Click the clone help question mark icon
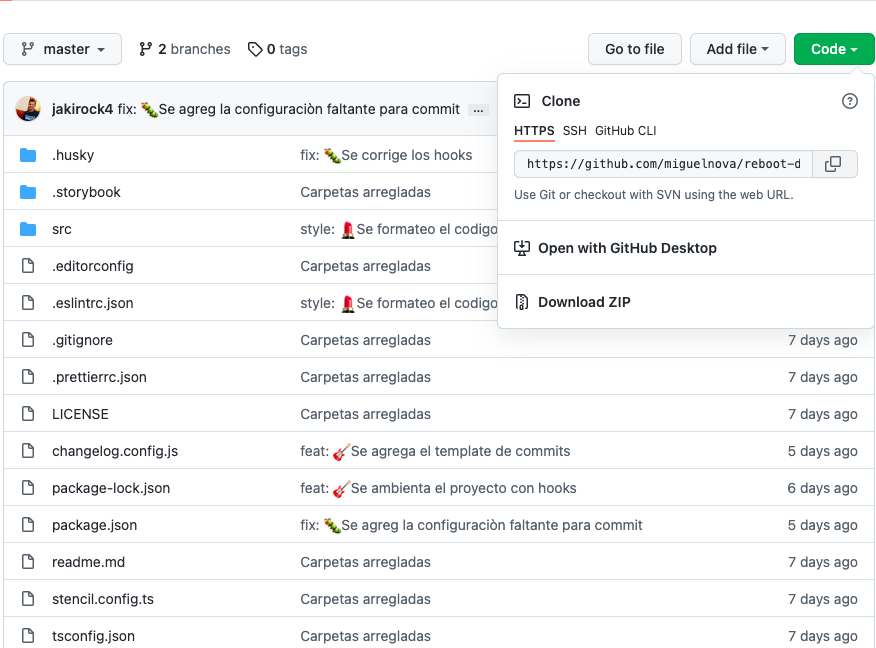The height and width of the screenshot is (648, 876). (x=850, y=101)
